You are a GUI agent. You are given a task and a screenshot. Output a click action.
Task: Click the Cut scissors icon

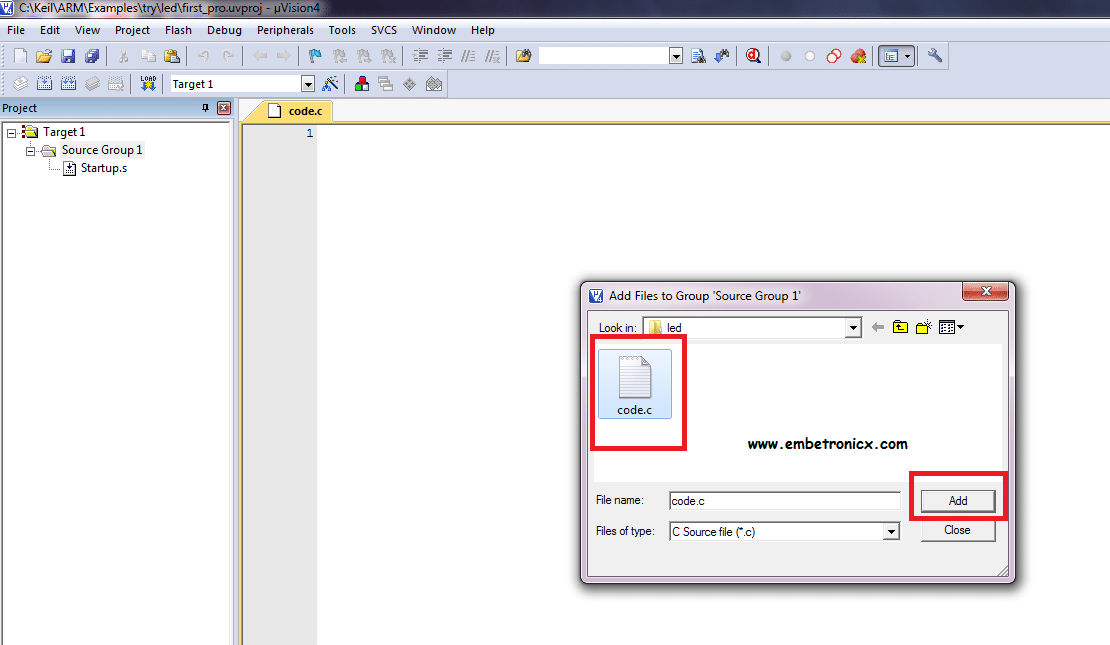click(x=123, y=56)
